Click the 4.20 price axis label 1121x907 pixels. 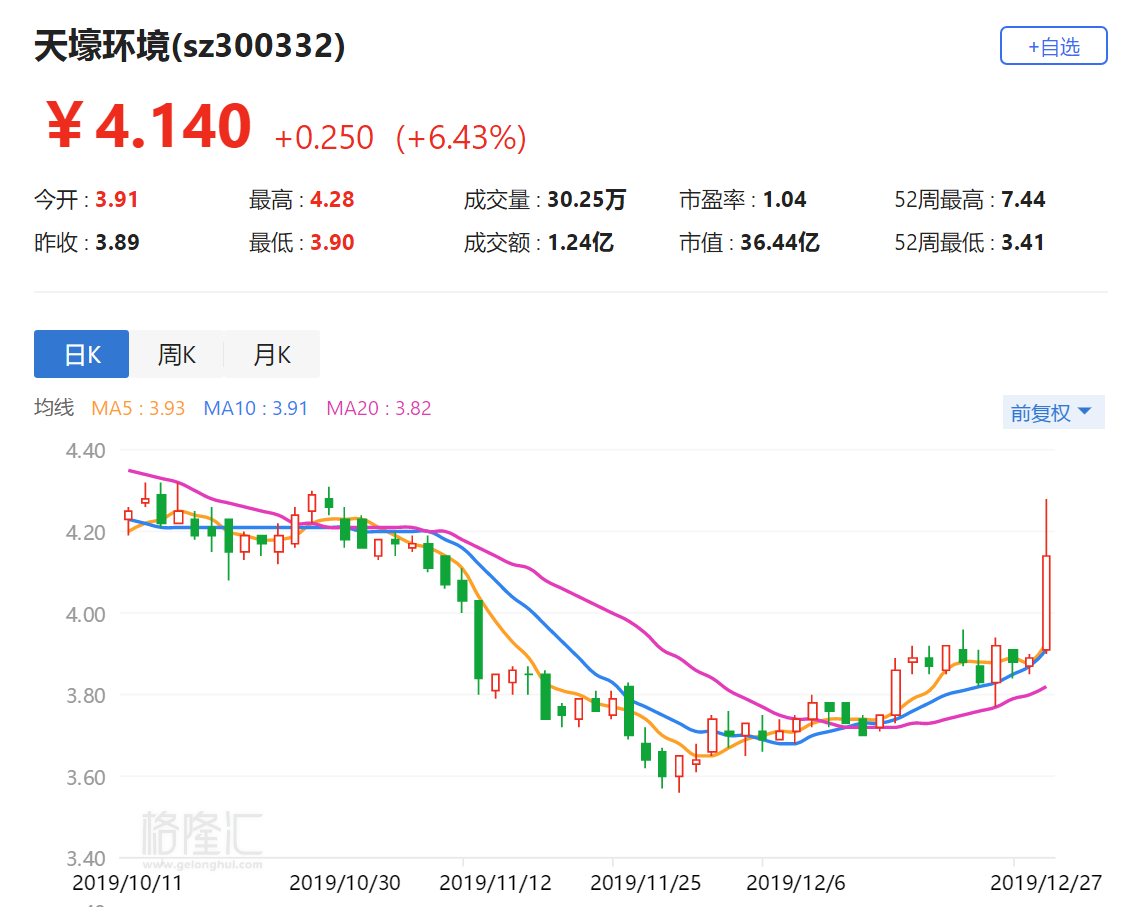pyautogui.click(x=85, y=532)
